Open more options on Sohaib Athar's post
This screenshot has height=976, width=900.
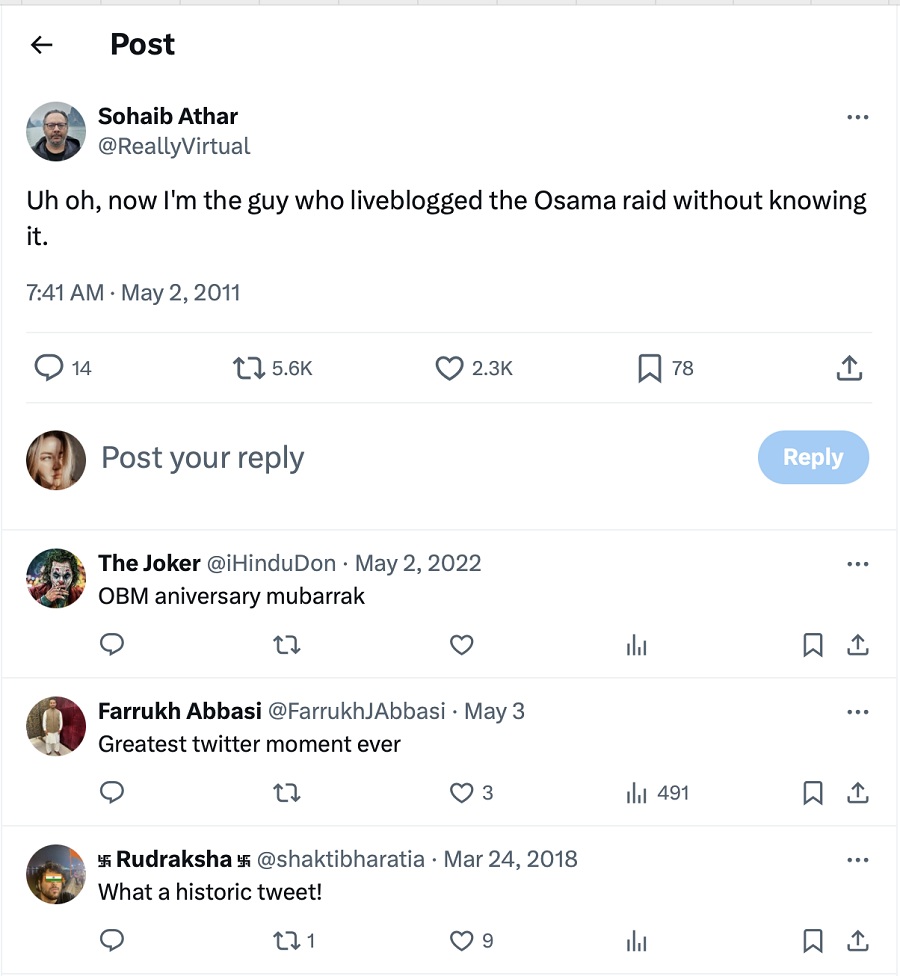point(857,117)
